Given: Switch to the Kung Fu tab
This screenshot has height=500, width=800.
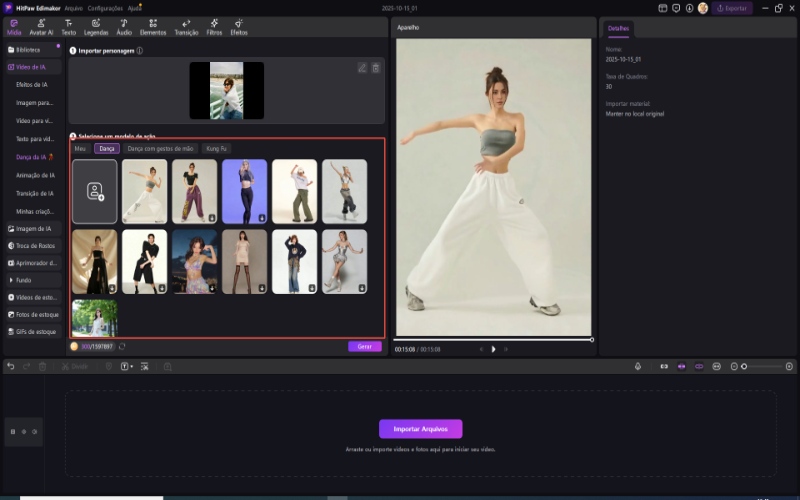Looking at the screenshot, I should click(216, 148).
